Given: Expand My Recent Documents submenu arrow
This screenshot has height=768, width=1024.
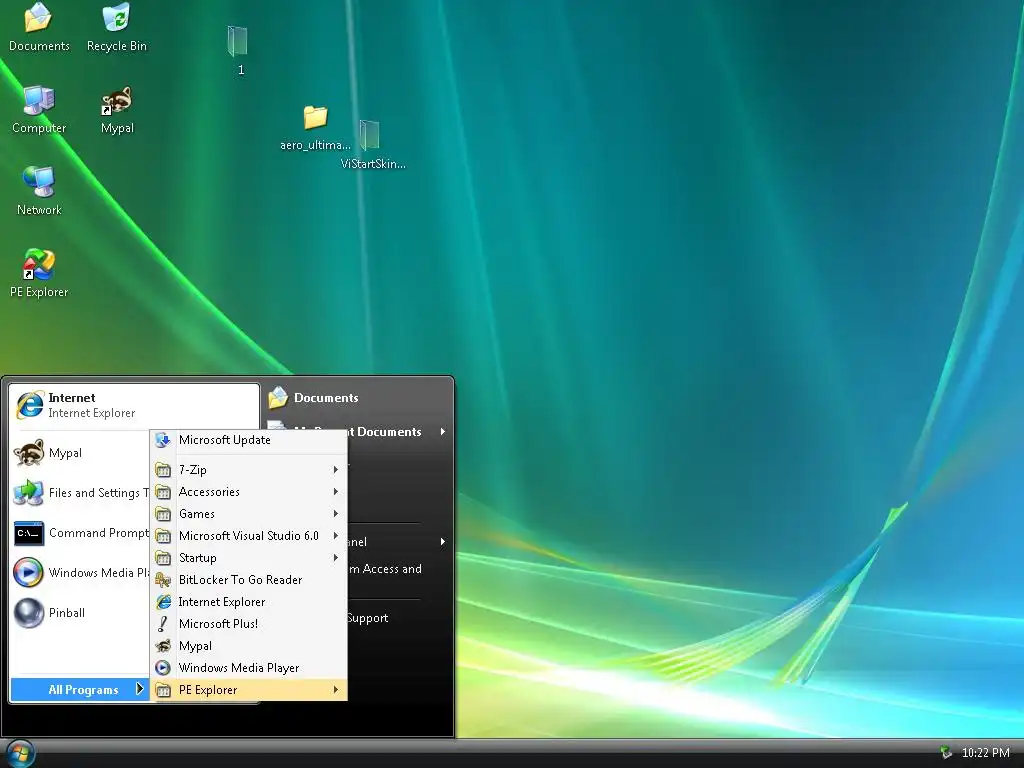Looking at the screenshot, I should tap(443, 432).
